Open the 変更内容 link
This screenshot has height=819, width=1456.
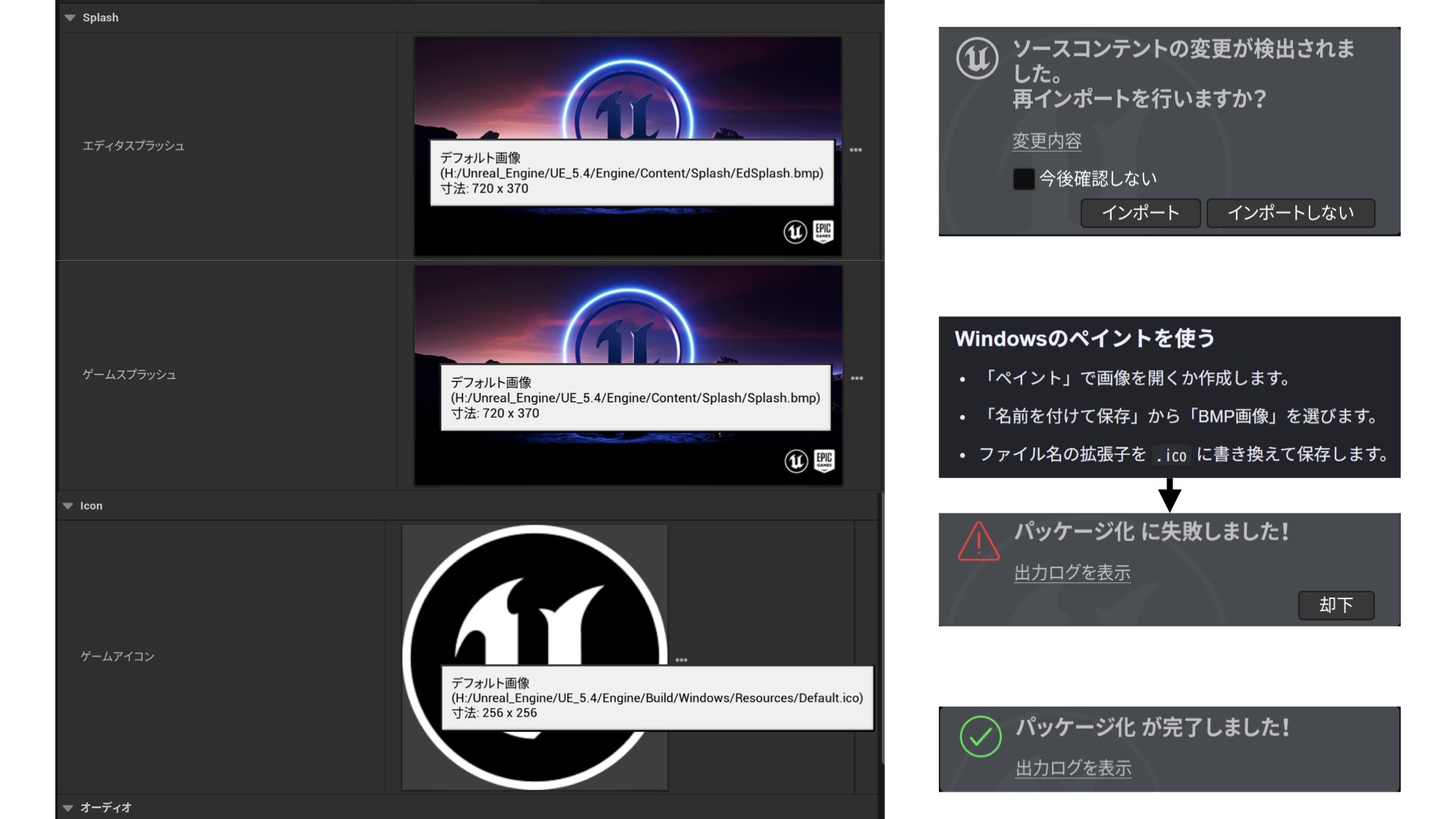(x=1046, y=141)
